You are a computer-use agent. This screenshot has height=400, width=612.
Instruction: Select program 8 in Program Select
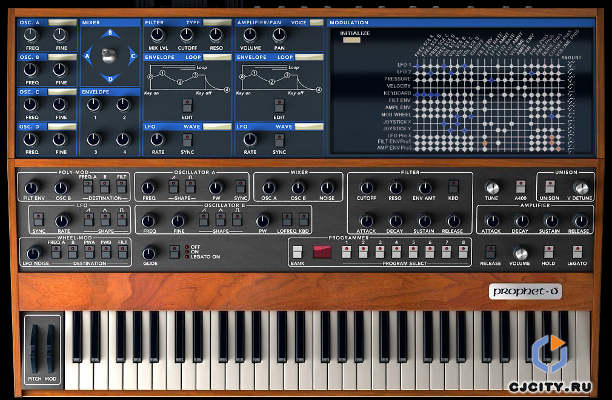coord(463,252)
